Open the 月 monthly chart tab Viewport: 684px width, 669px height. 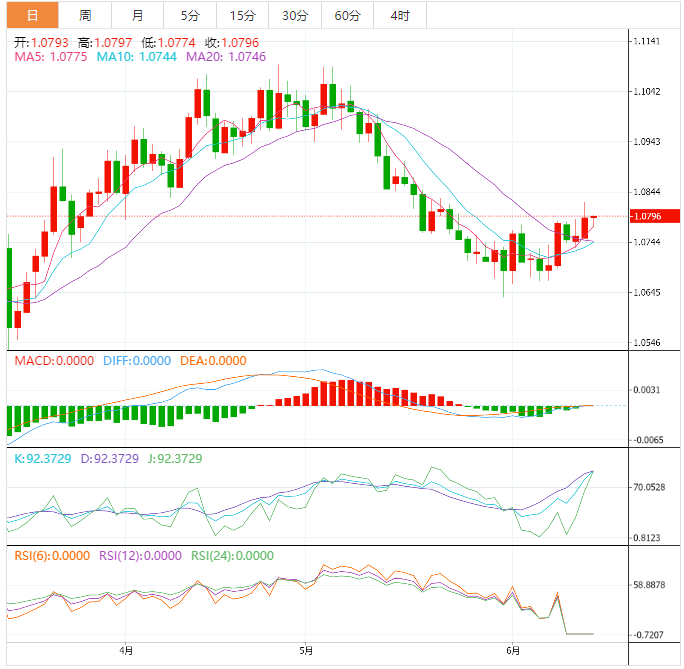tap(137, 15)
